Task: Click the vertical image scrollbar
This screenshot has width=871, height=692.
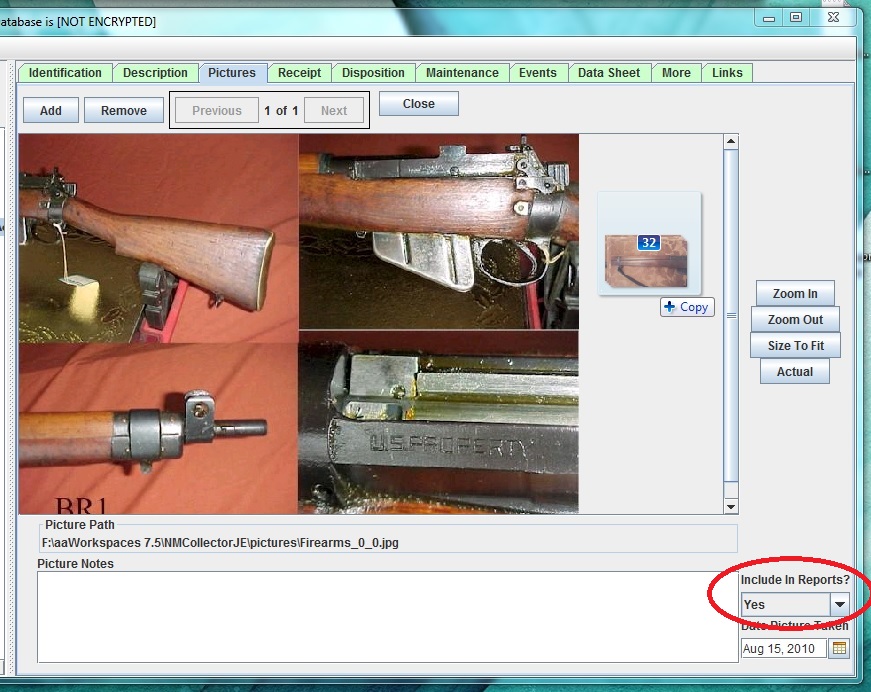Action: pos(731,315)
